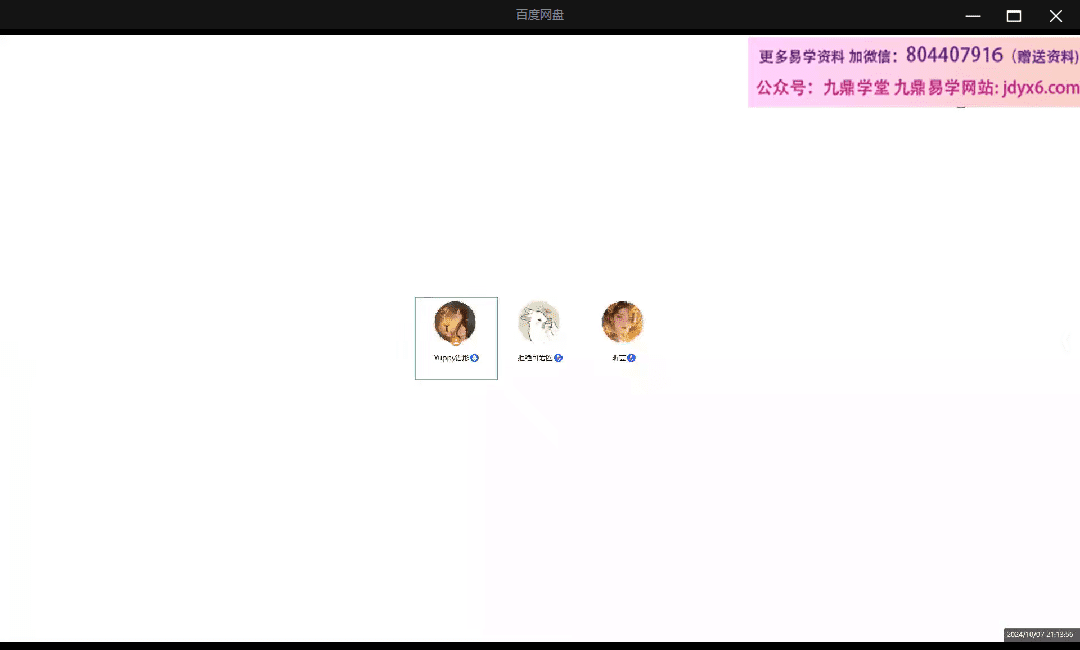Screen dimensions: 1080x650
Task: Close the 百度网盘 player window
Action: click(1056, 16)
